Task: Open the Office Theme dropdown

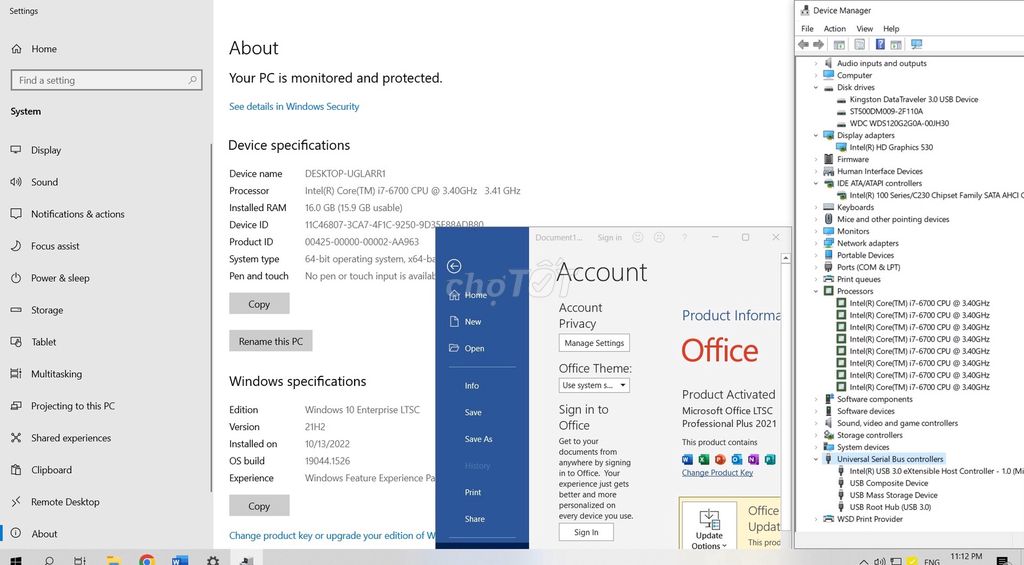Action: 594,385
